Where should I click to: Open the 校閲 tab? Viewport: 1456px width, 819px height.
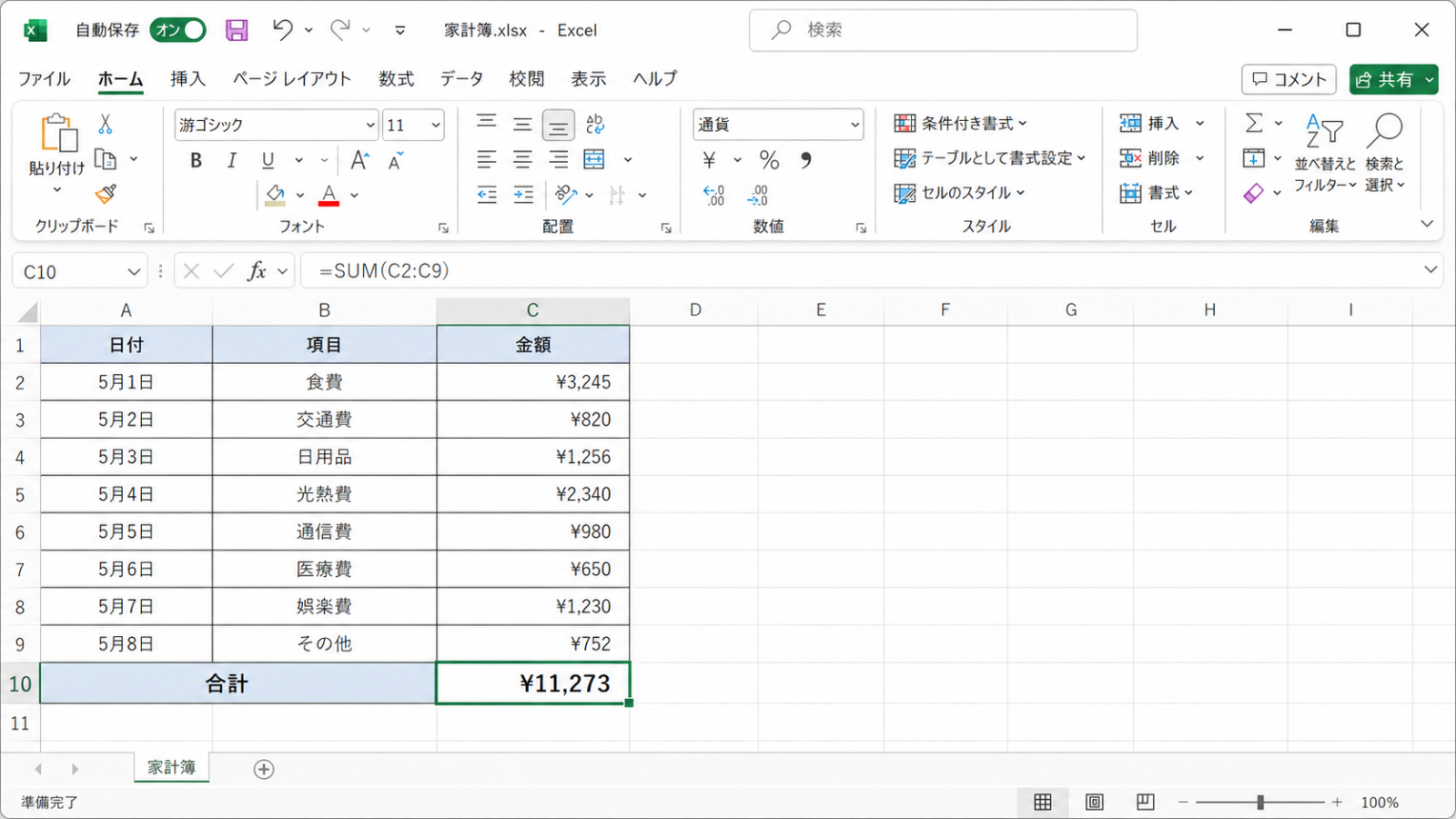pos(526,79)
